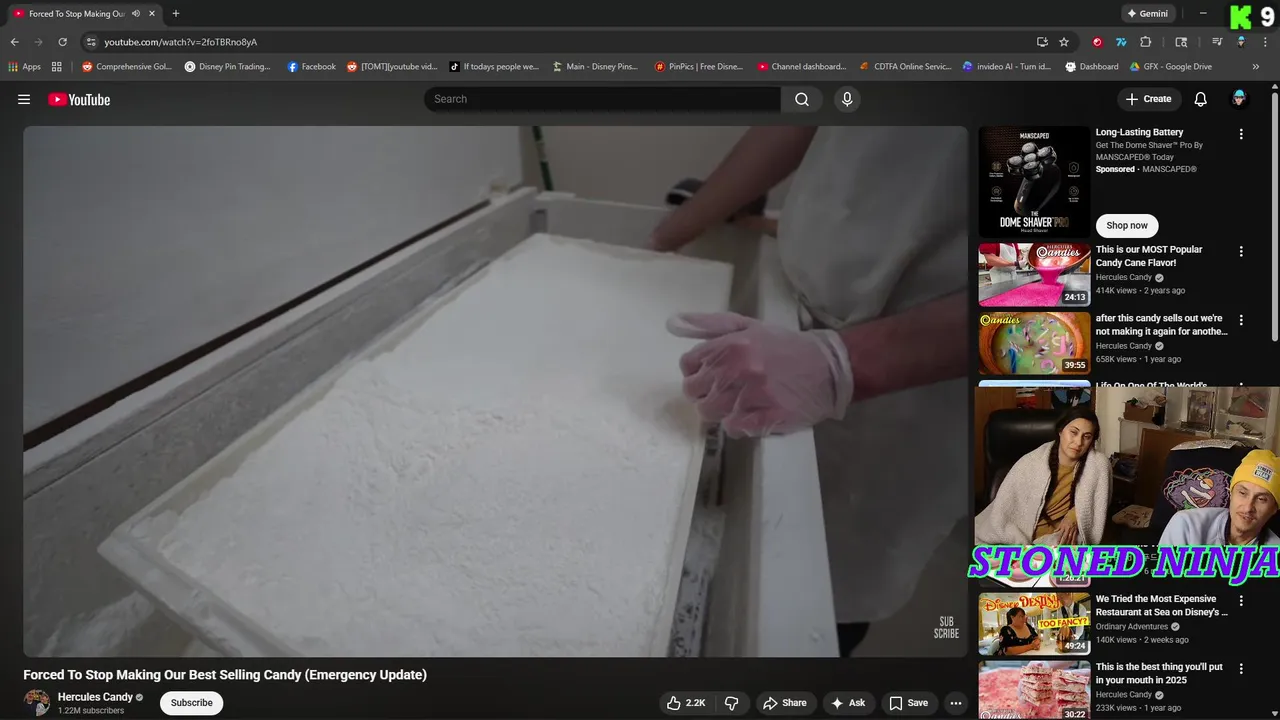
Task: Like the video with thumbs up
Action: (686, 703)
